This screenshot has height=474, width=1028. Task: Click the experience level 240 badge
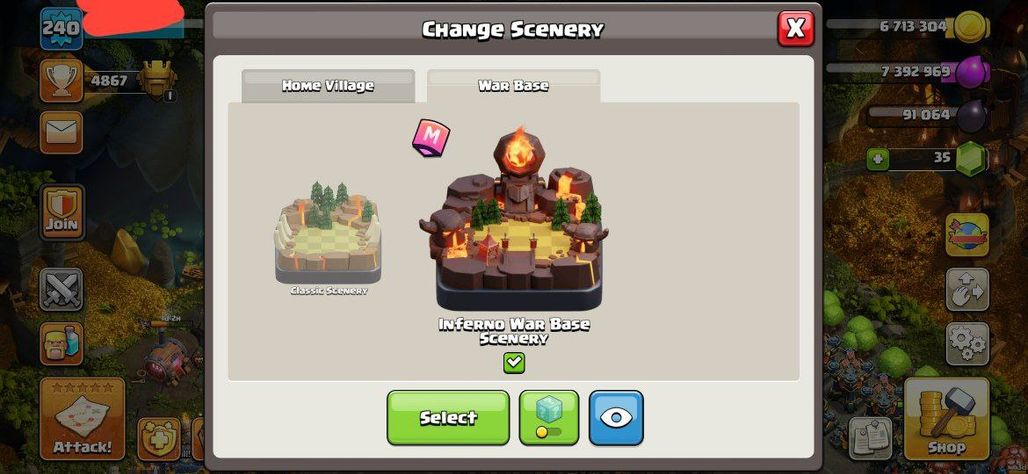point(62,28)
